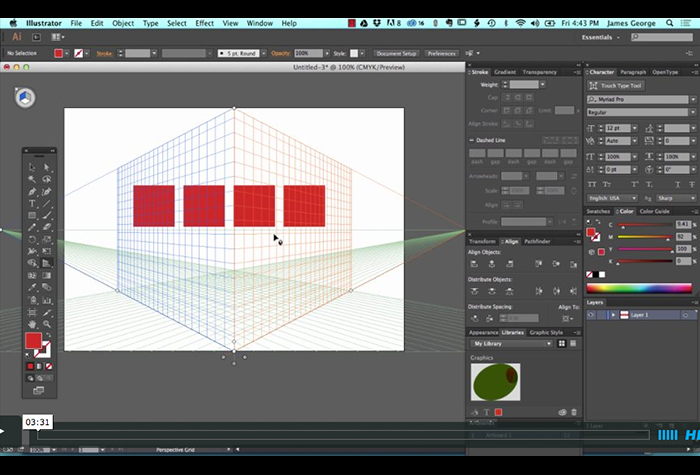This screenshot has width=700, height=475.
Task: Click the CMYK color spectrum bar
Action: click(638, 288)
